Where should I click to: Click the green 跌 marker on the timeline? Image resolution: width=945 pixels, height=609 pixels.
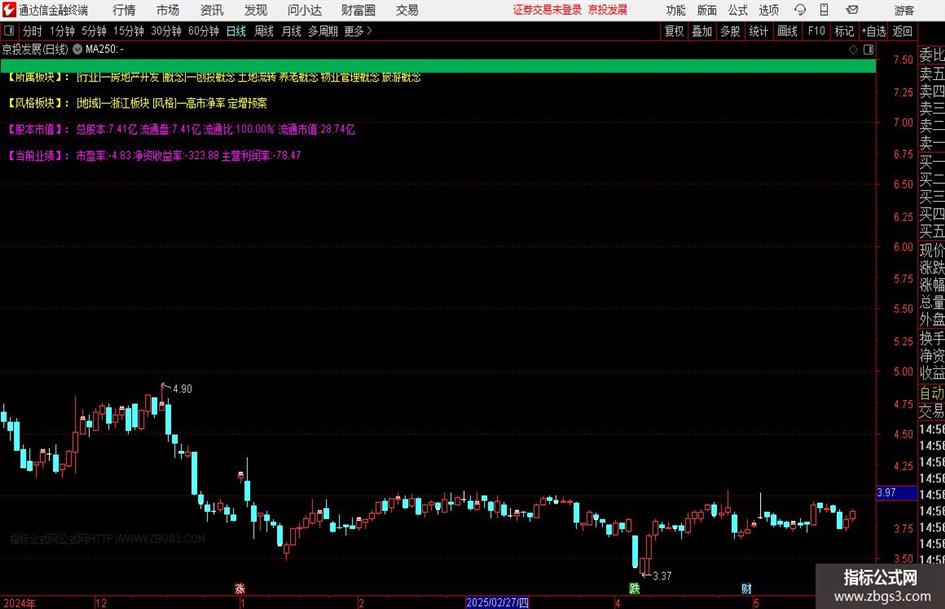pyautogui.click(x=634, y=588)
